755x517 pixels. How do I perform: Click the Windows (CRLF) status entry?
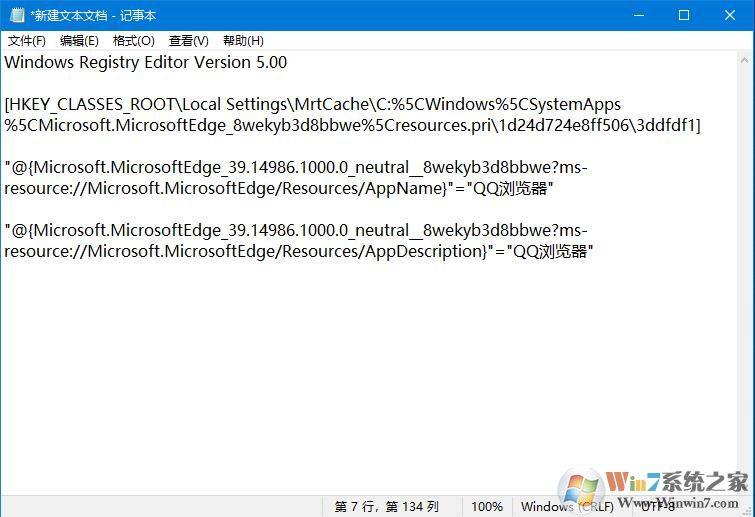tap(567, 506)
